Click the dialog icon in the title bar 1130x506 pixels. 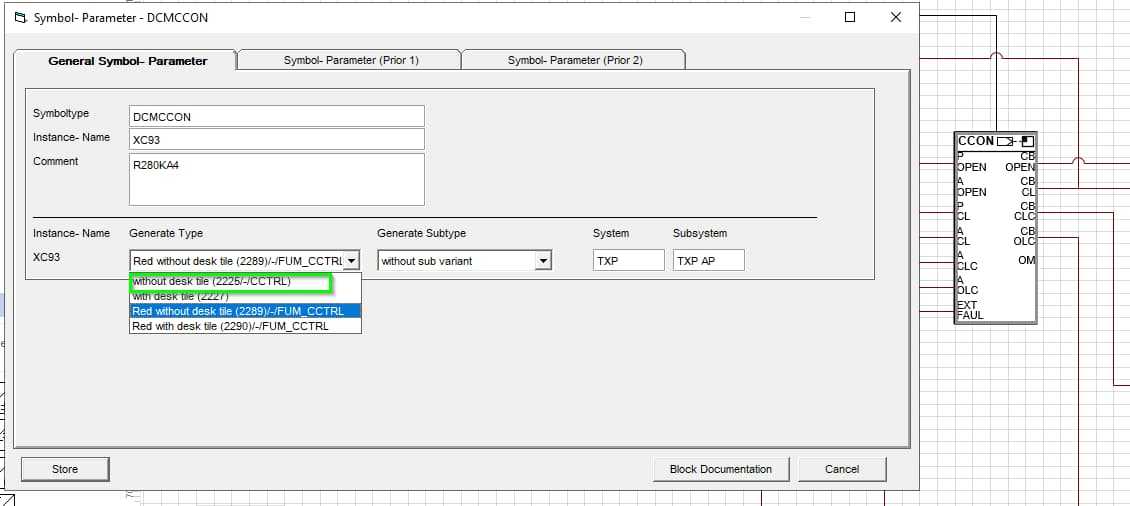coord(20,18)
